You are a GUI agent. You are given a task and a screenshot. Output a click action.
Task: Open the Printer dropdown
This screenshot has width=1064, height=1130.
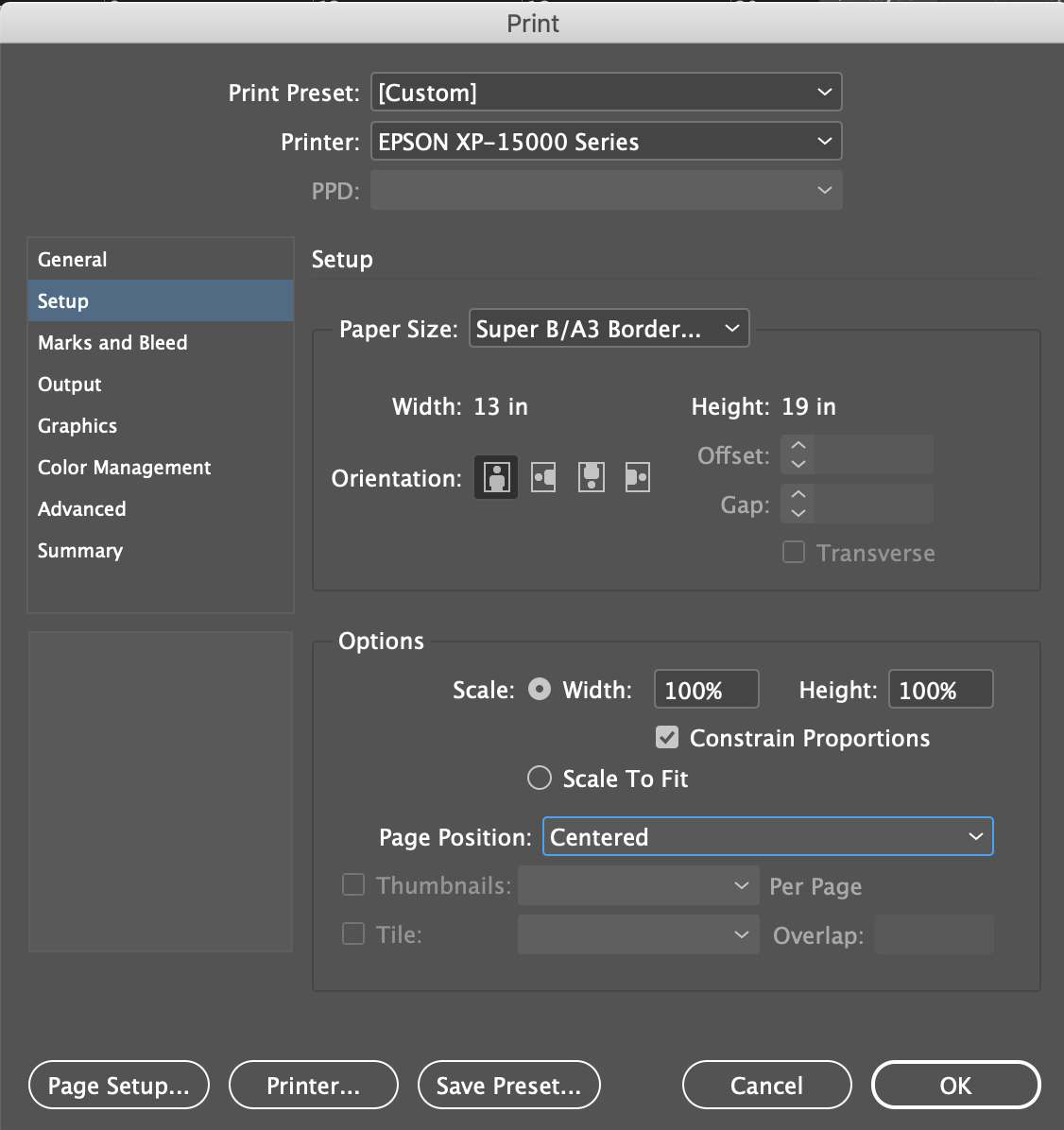point(606,141)
